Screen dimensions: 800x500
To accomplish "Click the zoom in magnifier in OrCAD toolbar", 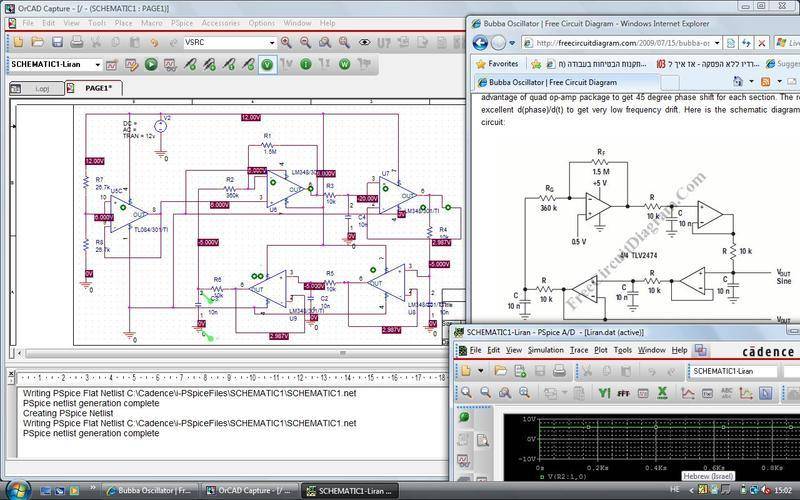I will pos(287,42).
